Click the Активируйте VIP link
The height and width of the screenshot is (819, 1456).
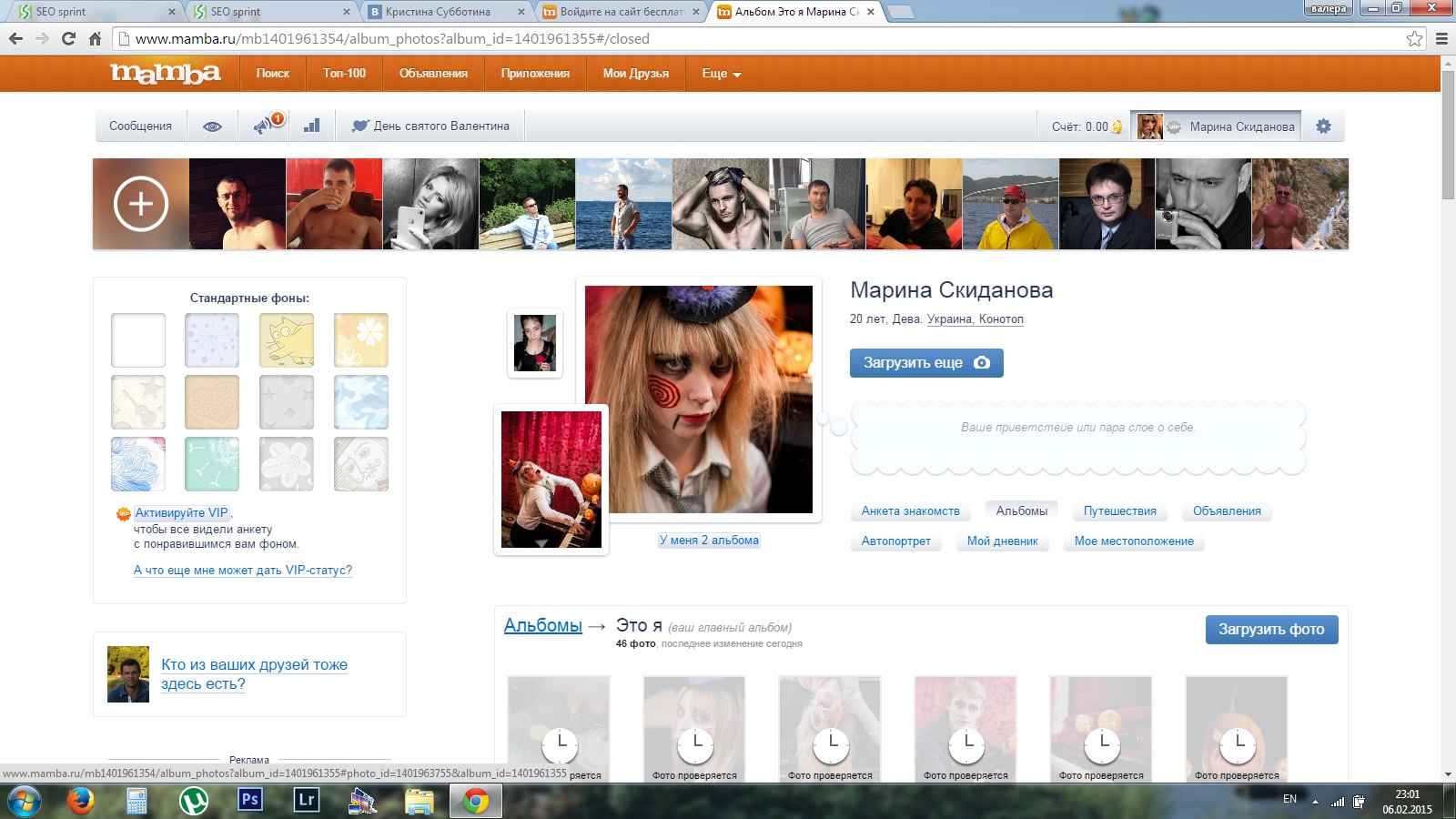[181, 513]
